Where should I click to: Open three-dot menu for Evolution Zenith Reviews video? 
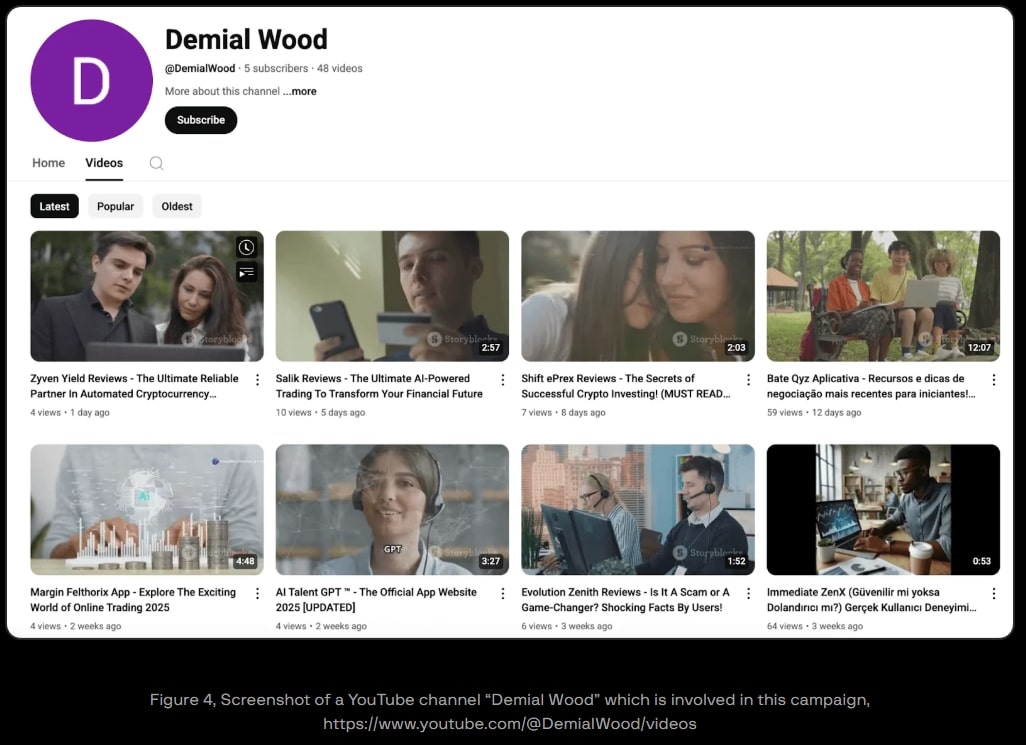tap(748, 594)
